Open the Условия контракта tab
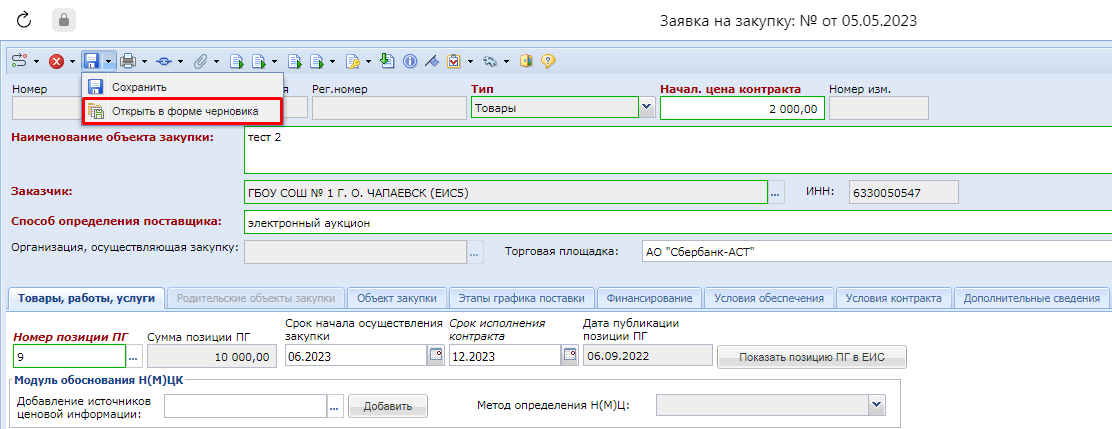Screen dimensions: 1112x429 pos(893,297)
